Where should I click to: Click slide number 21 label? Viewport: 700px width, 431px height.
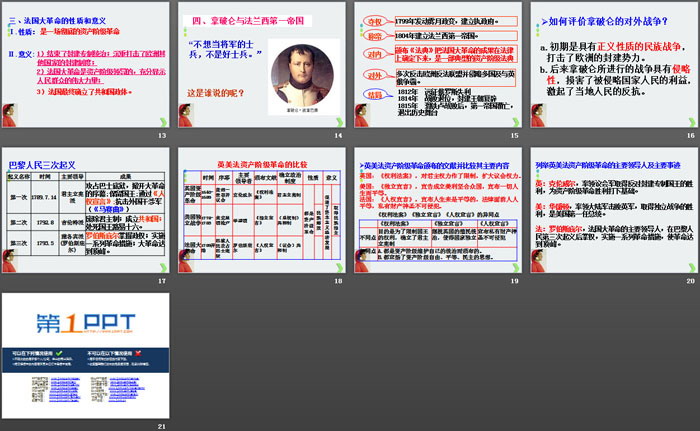click(162, 427)
